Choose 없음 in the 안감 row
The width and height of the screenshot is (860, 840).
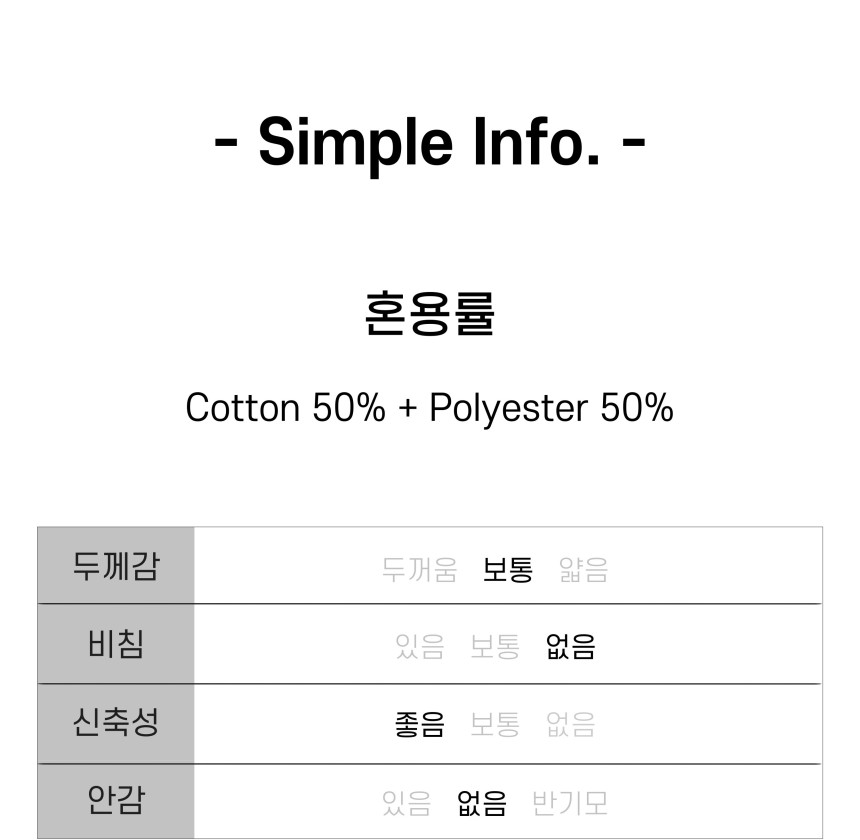(482, 803)
